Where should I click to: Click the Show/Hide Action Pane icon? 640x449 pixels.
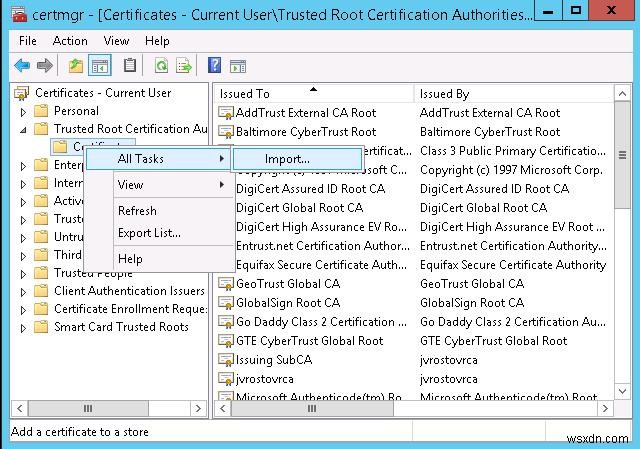pyautogui.click(x=238, y=66)
